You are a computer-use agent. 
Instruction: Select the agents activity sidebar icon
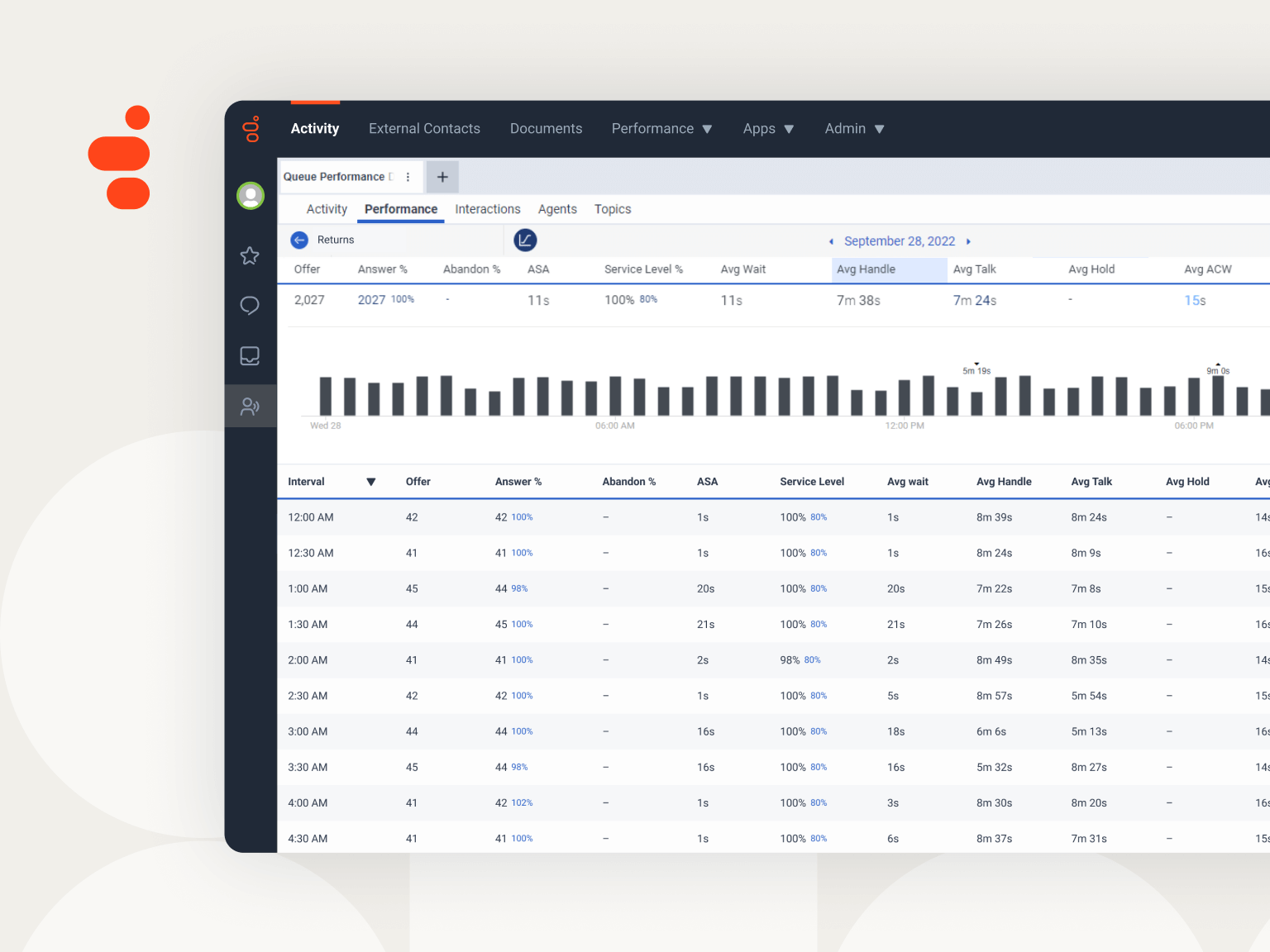click(250, 406)
